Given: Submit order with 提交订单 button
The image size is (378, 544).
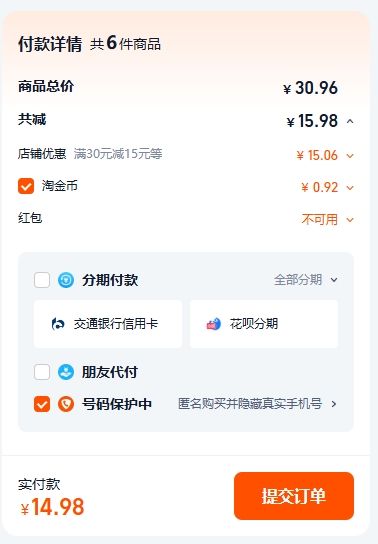Looking at the screenshot, I should coord(294,496).
